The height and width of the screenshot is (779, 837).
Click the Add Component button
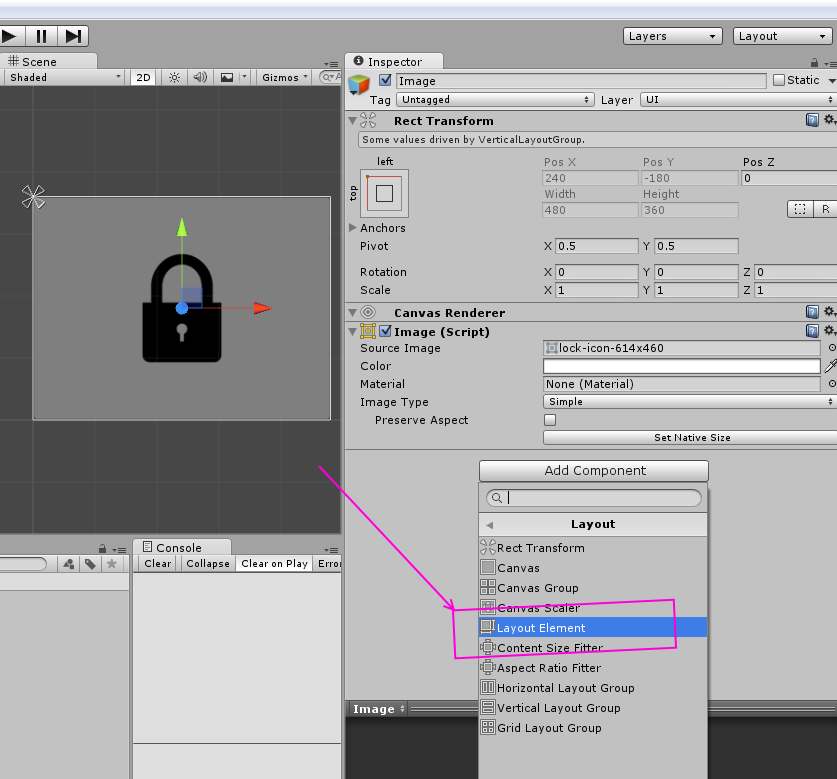tap(594, 471)
